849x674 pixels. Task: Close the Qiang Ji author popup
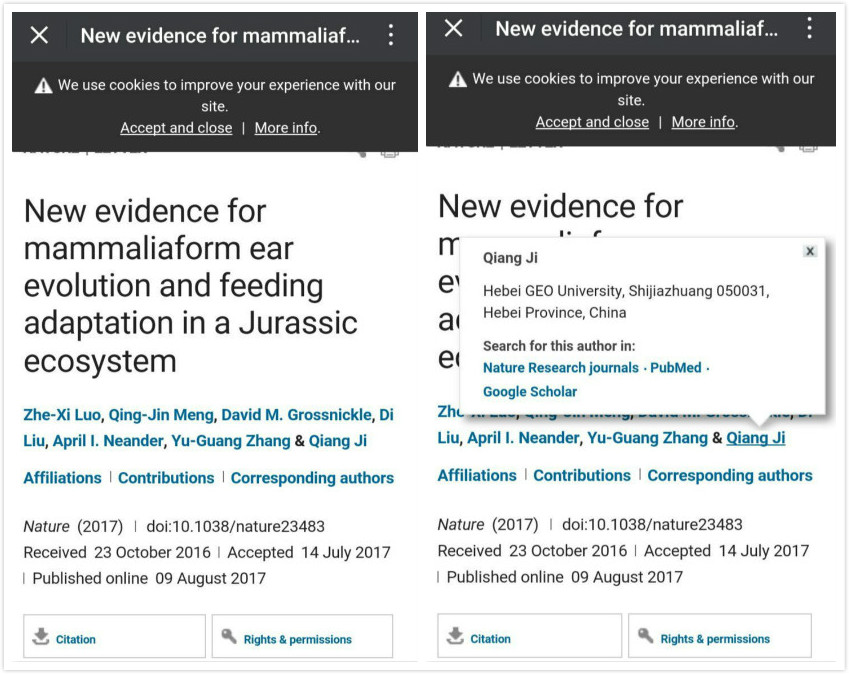point(810,252)
